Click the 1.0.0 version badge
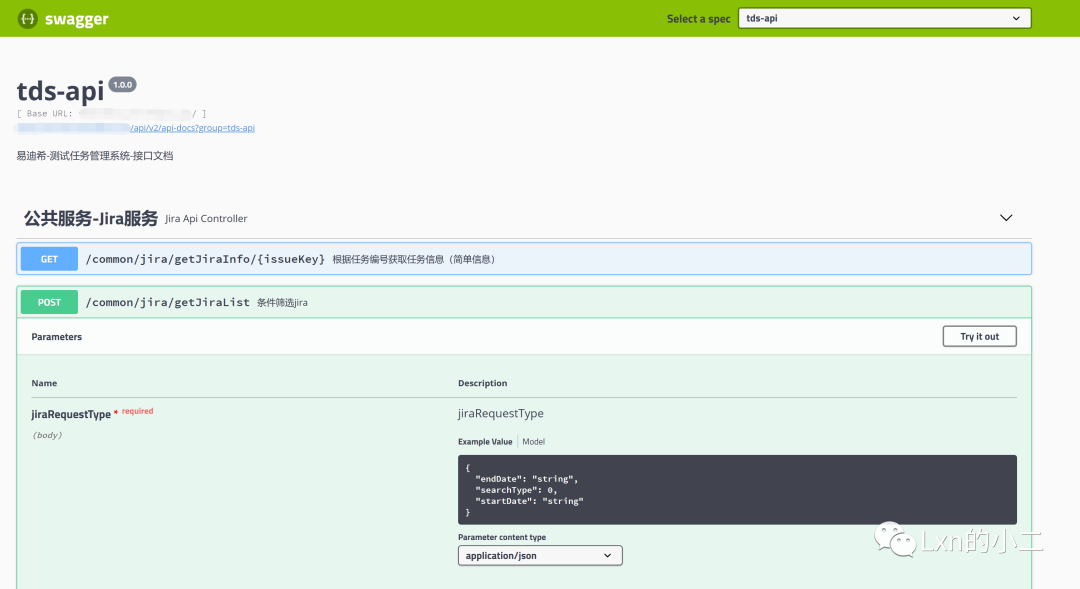The width and height of the screenshot is (1080, 589). coord(123,85)
